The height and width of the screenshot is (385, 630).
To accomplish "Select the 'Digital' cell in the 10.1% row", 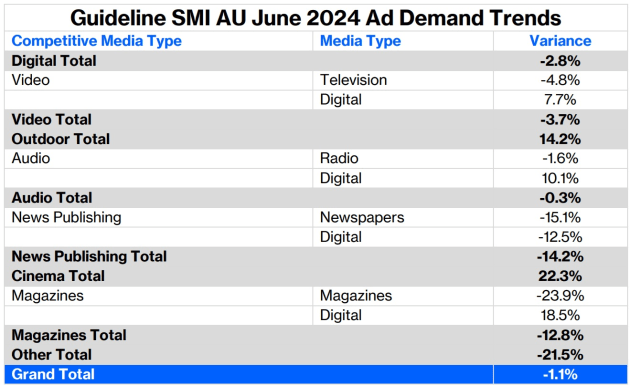I will tap(341, 178).
